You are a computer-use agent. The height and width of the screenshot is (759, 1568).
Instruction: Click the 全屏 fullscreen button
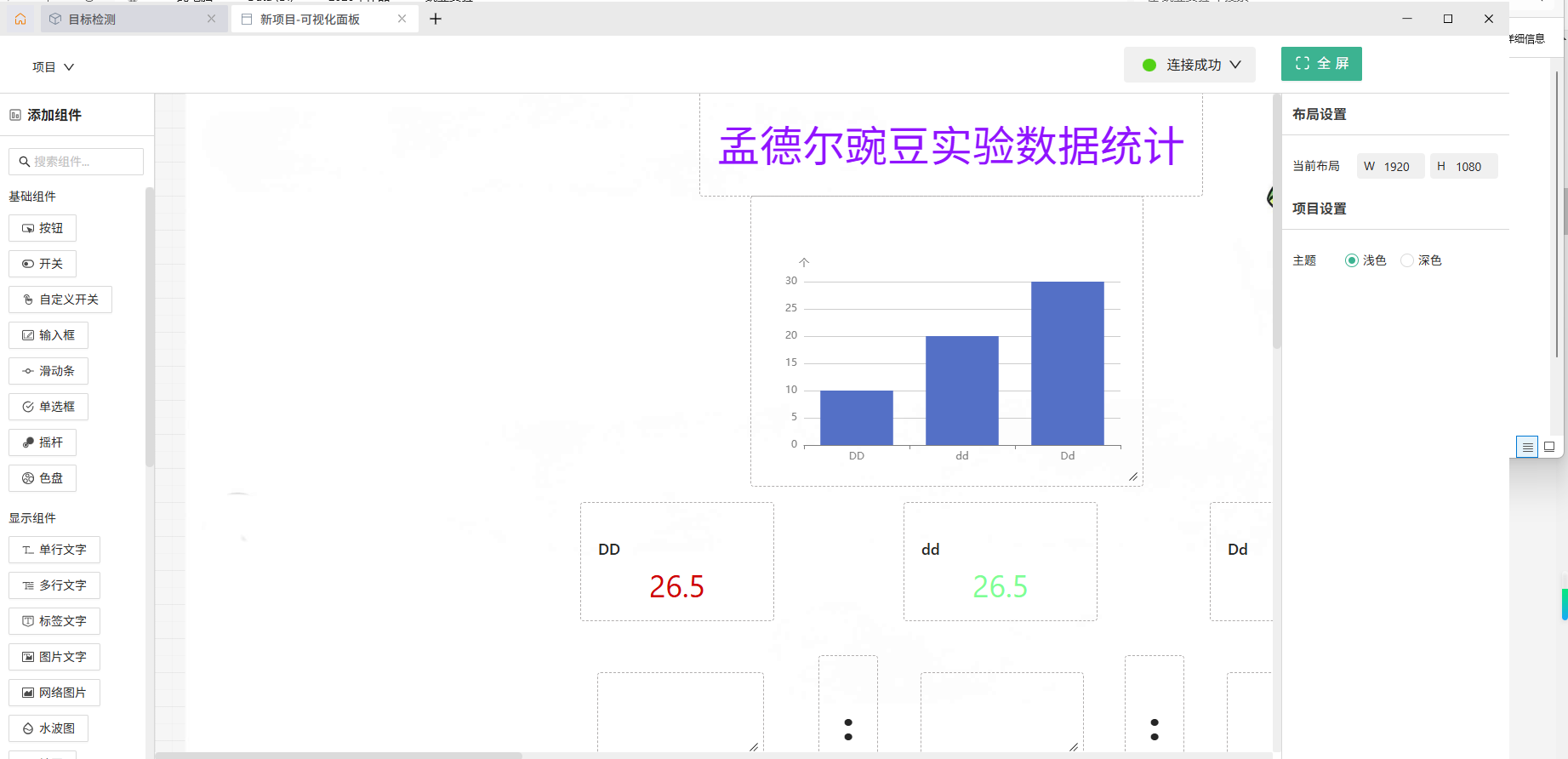1321,64
